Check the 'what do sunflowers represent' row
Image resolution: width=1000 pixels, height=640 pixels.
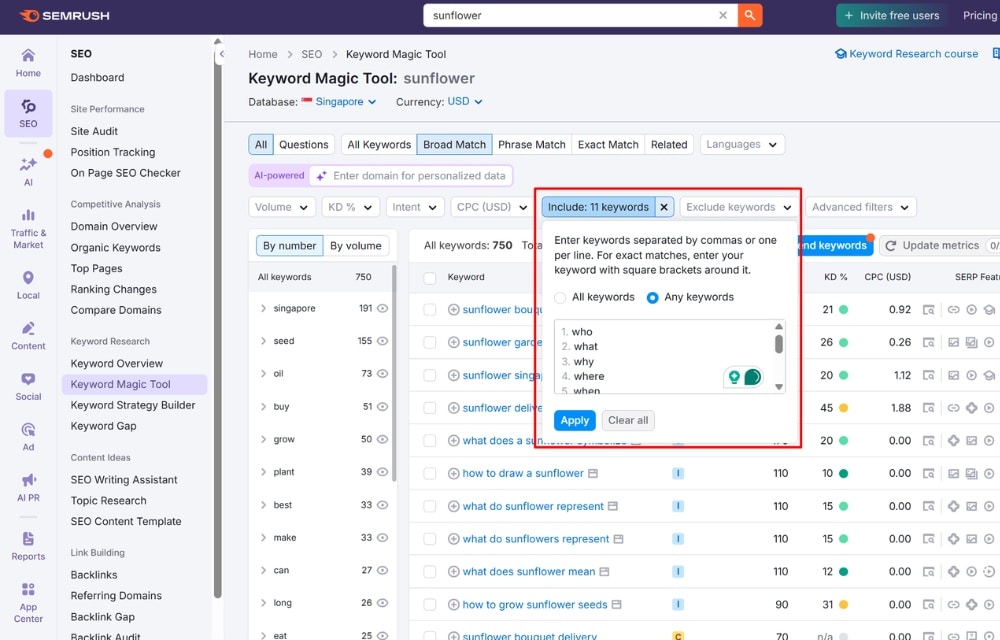coord(430,539)
